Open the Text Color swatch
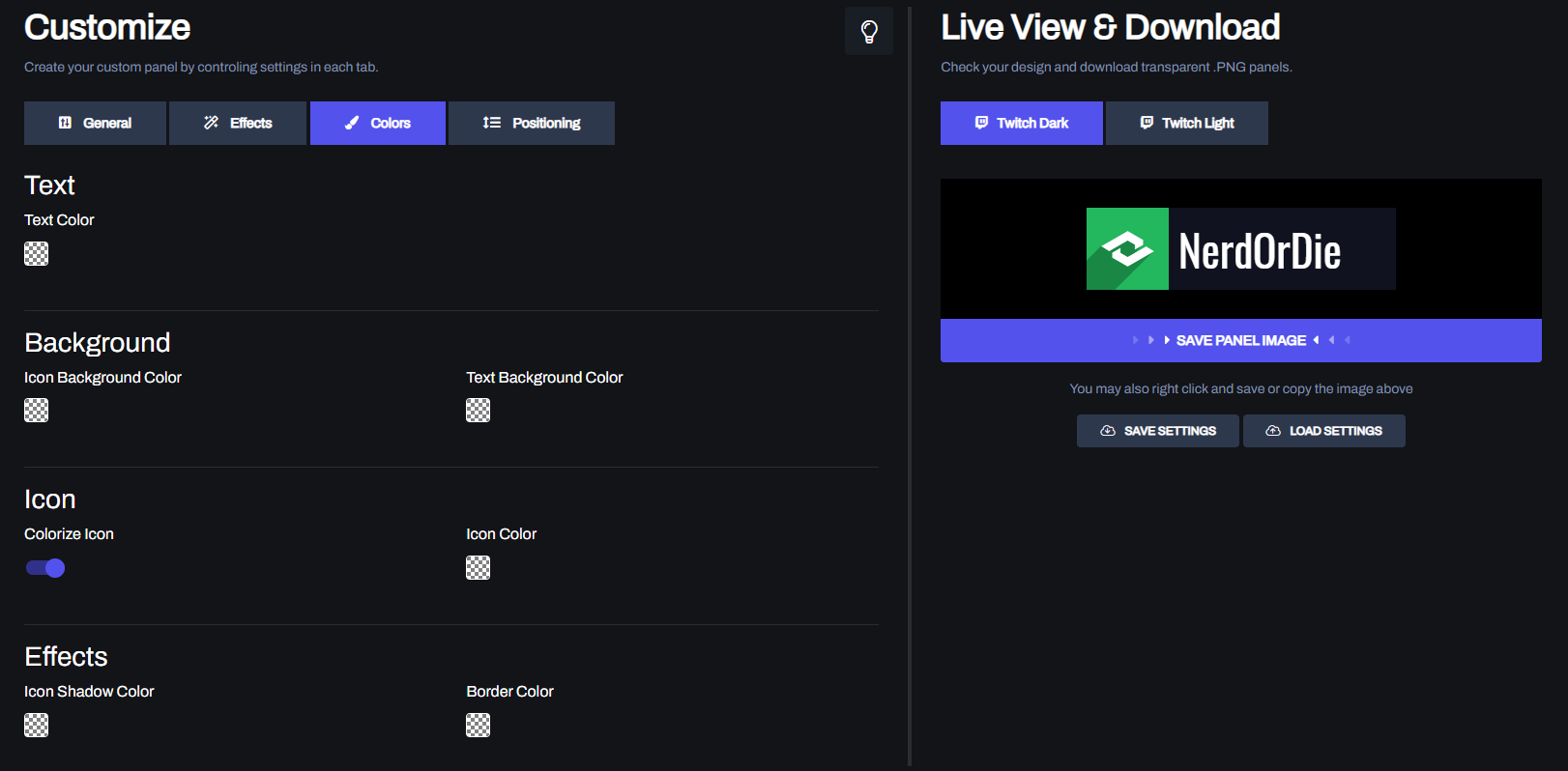 pos(36,253)
